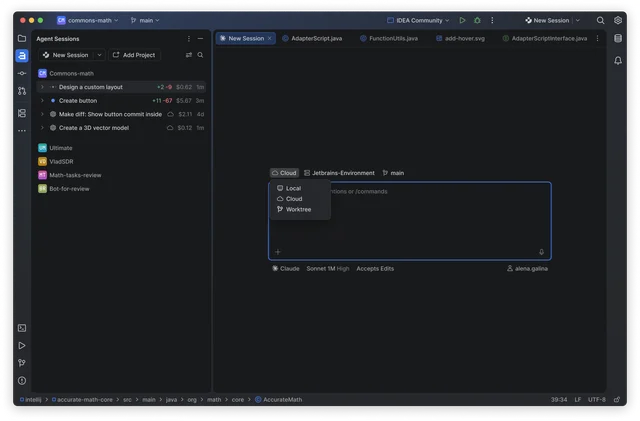The image size is (640, 421).
Task: Open the Terminal tool window
Action: [22, 328]
